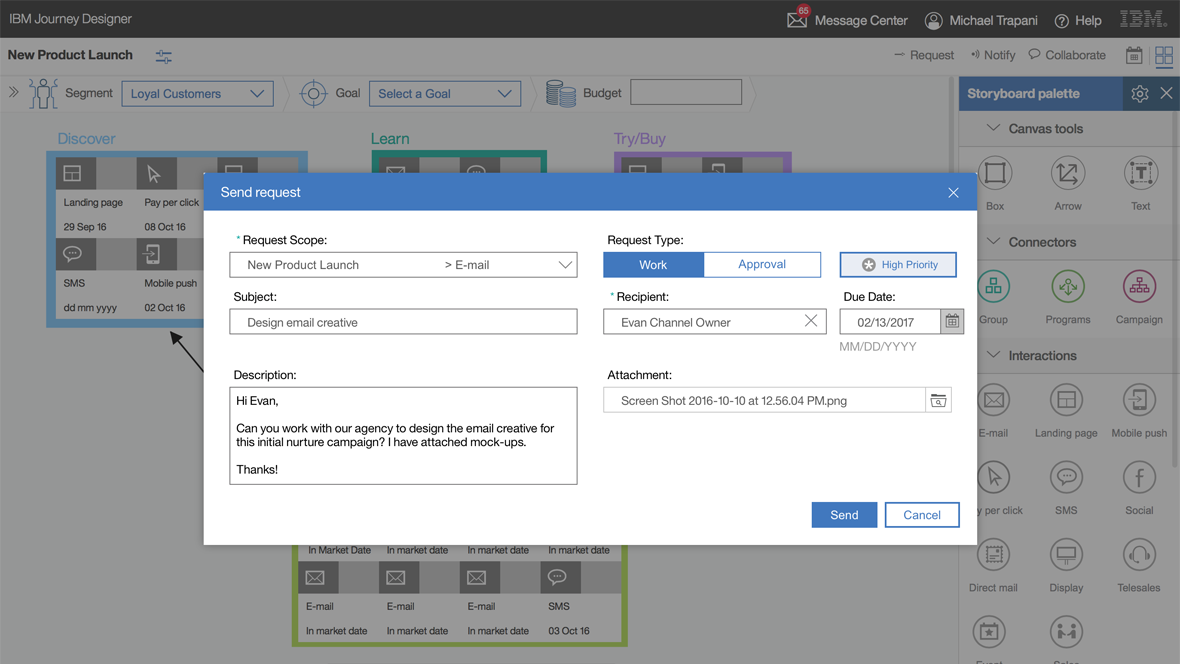Click the Due Date text field
This screenshot has height=664, width=1180.
[x=890, y=321]
